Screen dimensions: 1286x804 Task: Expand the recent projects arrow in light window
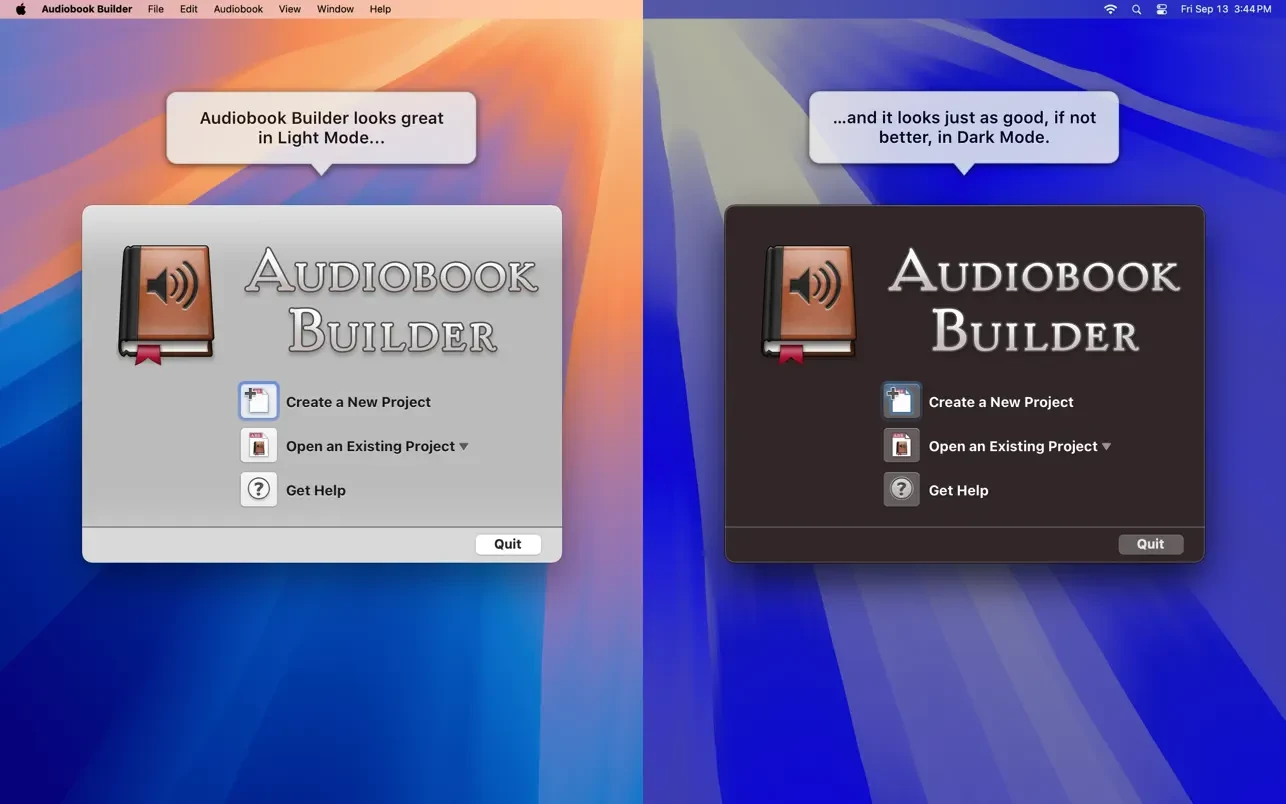tap(464, 447)
